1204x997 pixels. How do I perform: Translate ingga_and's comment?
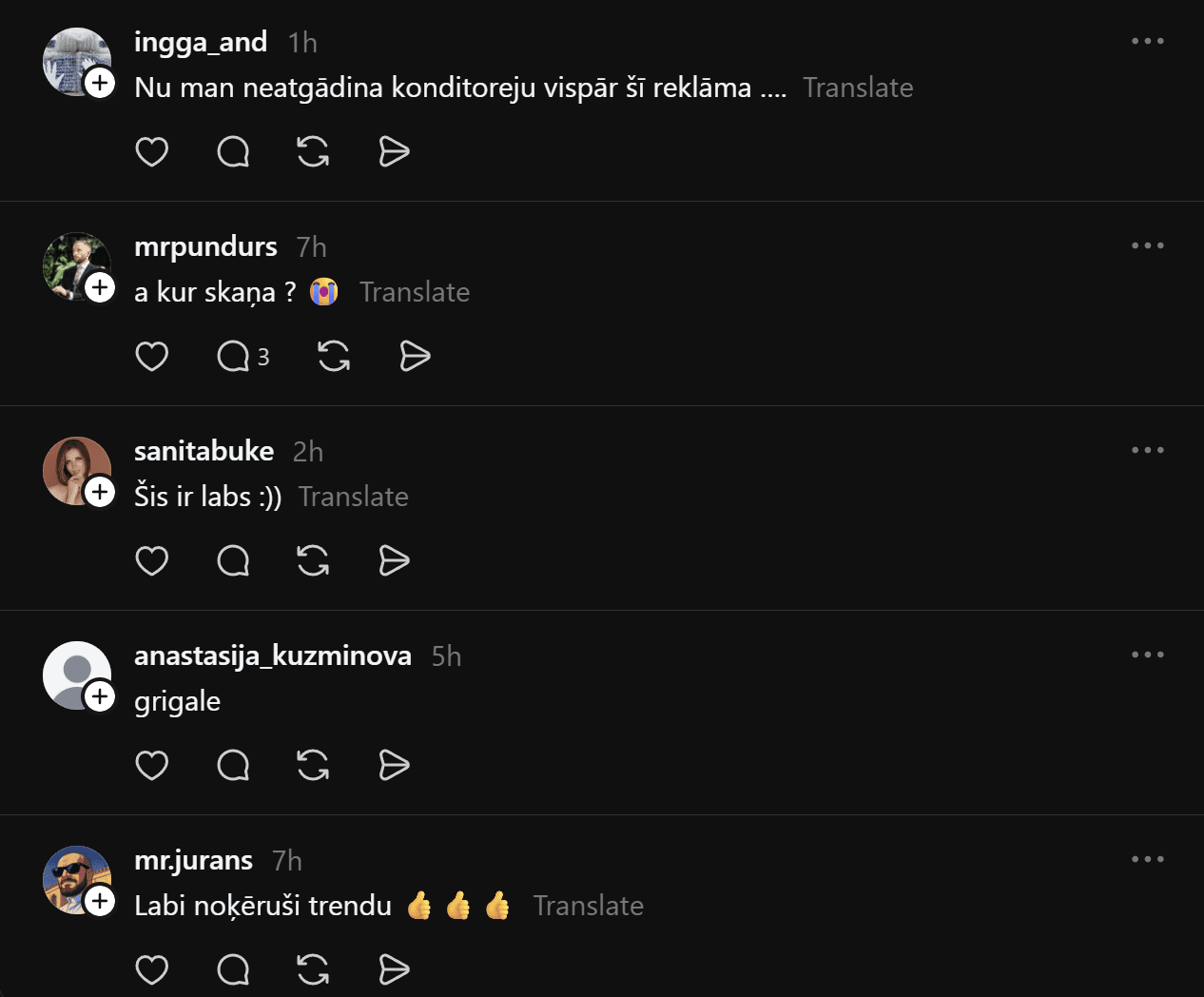pyautogui.click(x=857, y=88)
